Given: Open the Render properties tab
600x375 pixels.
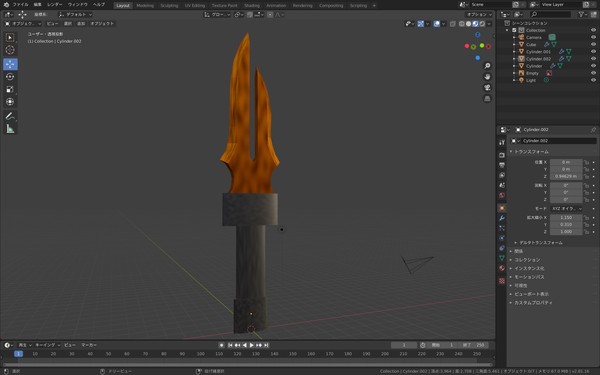Looking at the screenshot, I should (502, 155).
